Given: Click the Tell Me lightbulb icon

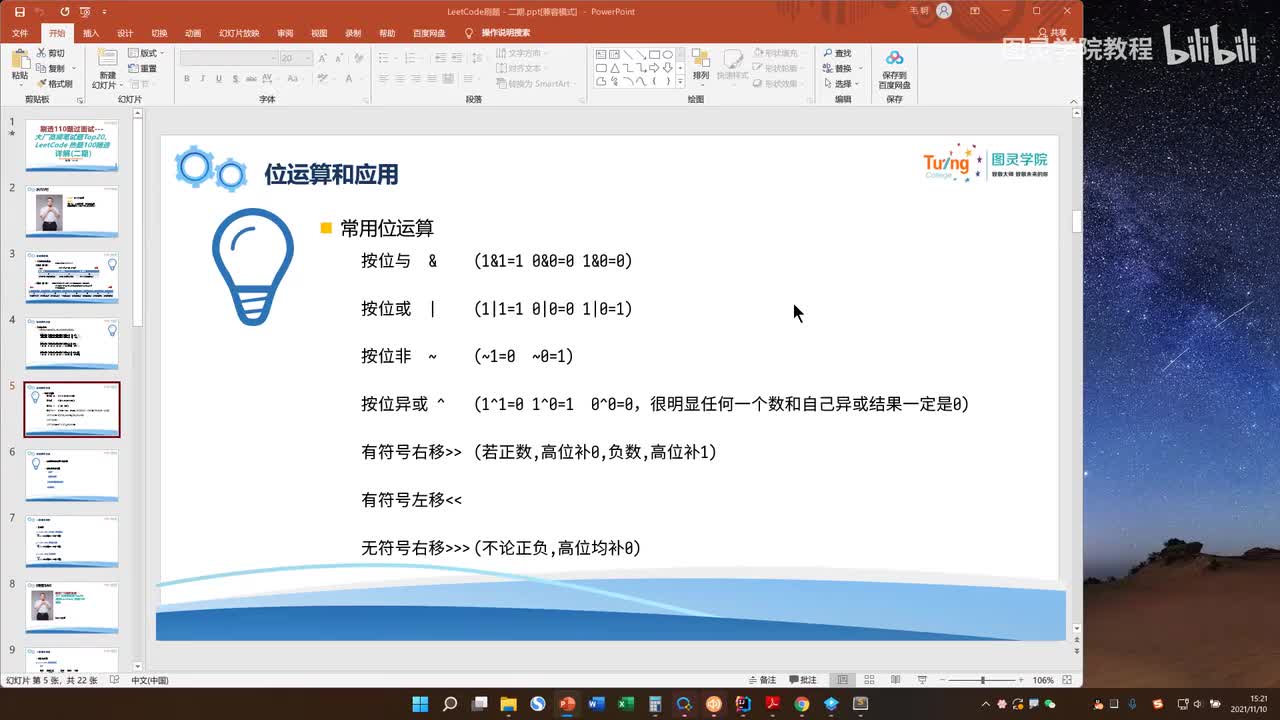Looking at the screenshot, I should pyautogui.click(x=469, y=33).
